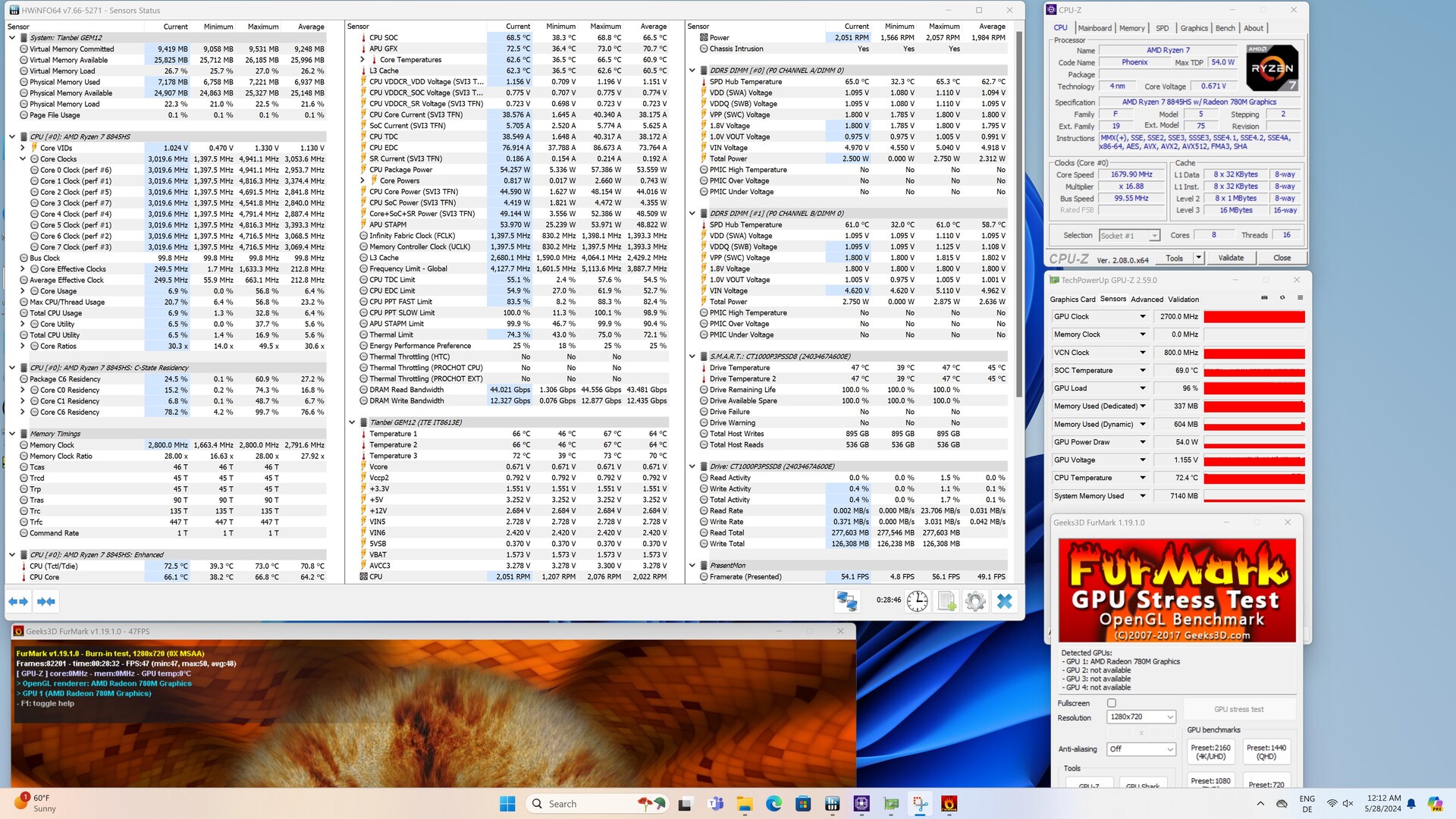Expand the Core VIDs row
1456x819 pixels.
tap(23, 148)
